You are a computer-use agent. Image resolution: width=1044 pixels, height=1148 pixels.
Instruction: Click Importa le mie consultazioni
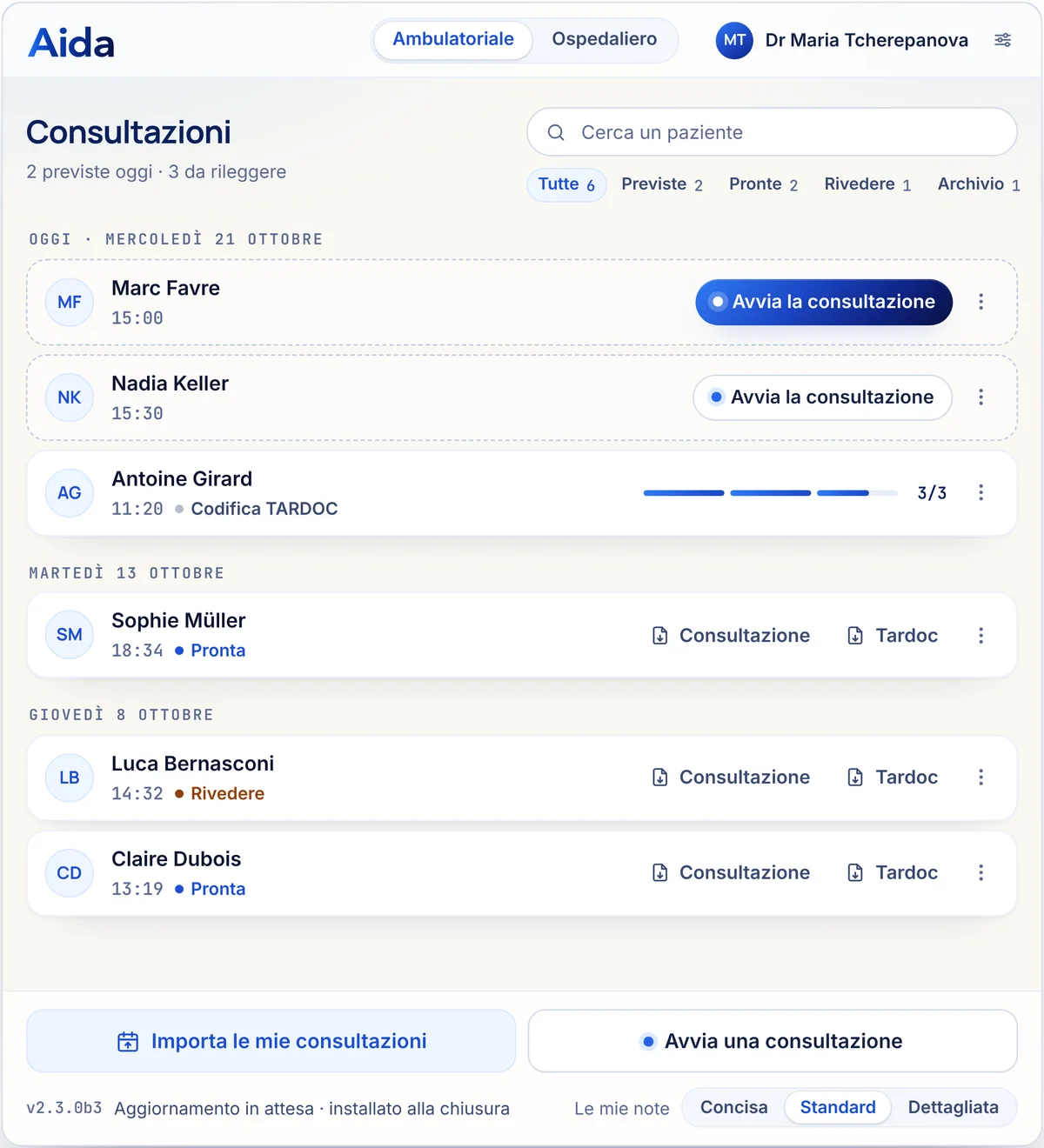click(x=271, y=1041)
